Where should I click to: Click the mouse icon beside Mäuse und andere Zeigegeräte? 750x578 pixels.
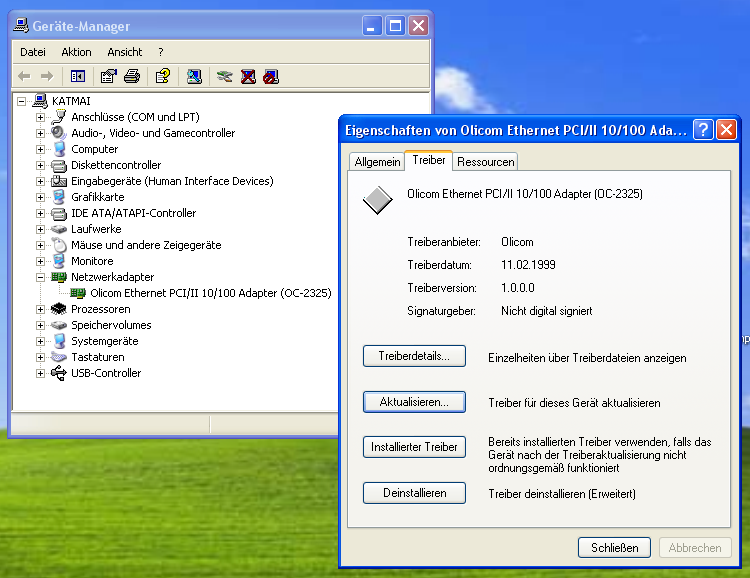59,245
